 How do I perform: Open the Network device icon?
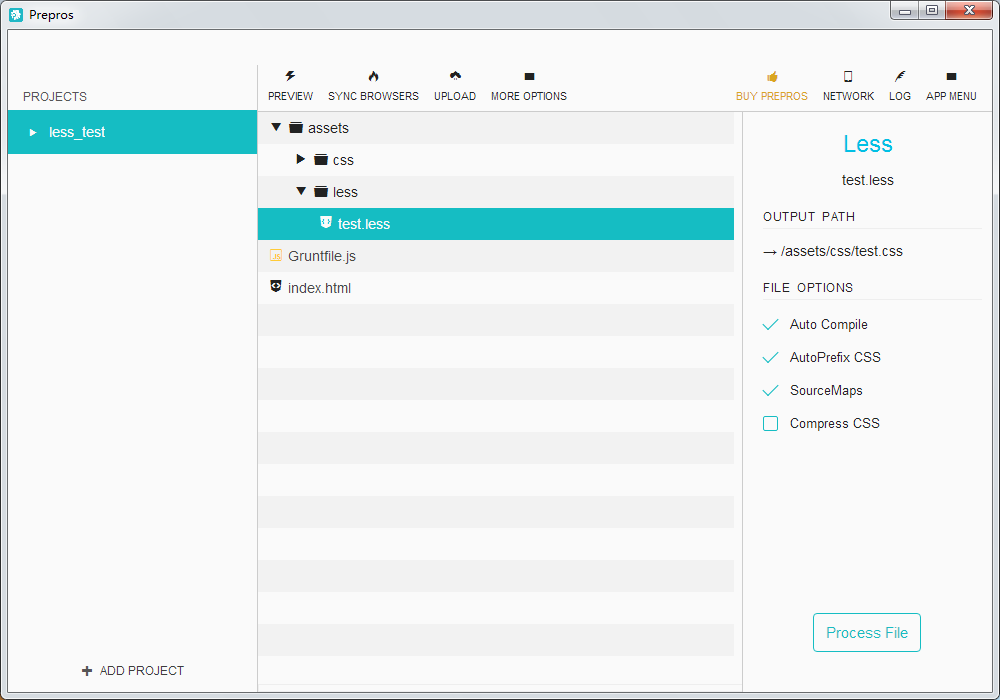tap(848, 77)
